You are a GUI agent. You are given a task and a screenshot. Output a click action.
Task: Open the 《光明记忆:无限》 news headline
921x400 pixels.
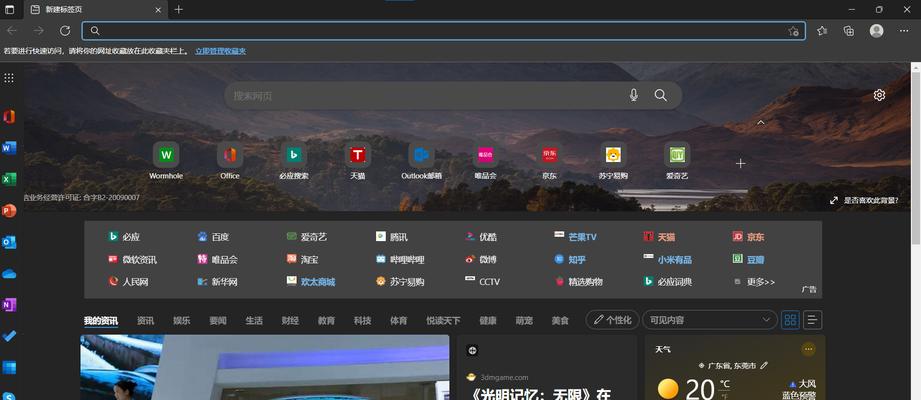539,394
